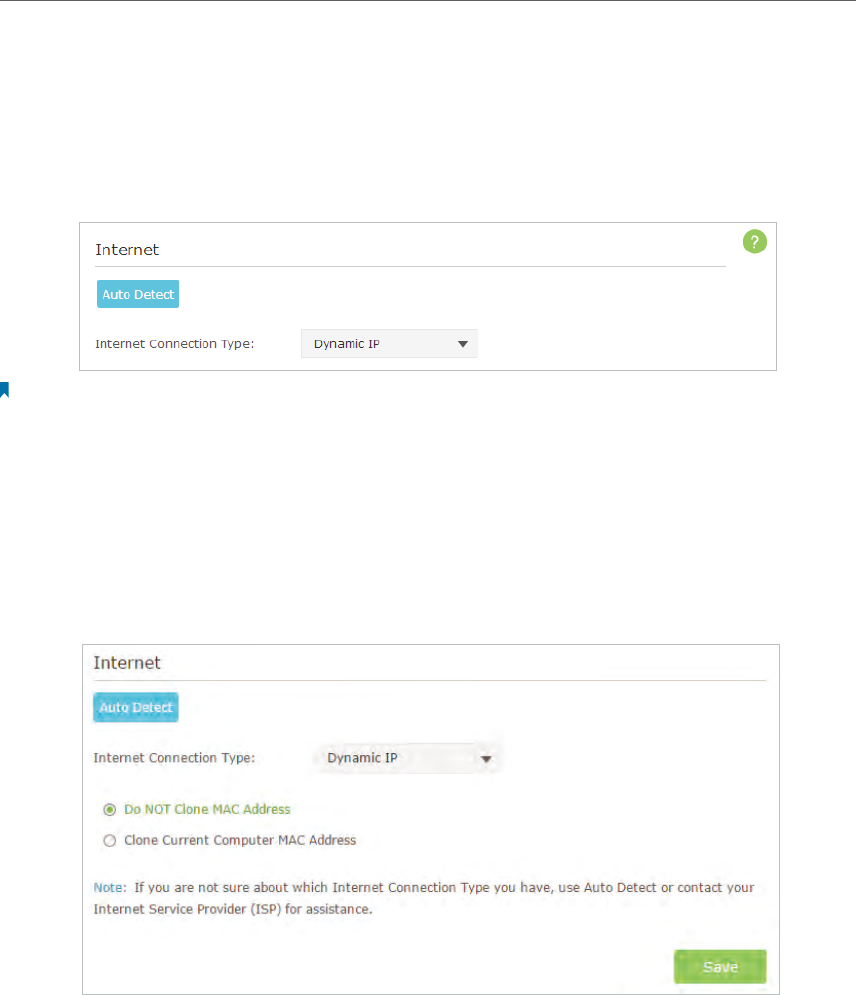Save the Internet settings
Image resolution: width=856 pixels, height=995 pixels.
pyautogui.click(x=720, y=966)
